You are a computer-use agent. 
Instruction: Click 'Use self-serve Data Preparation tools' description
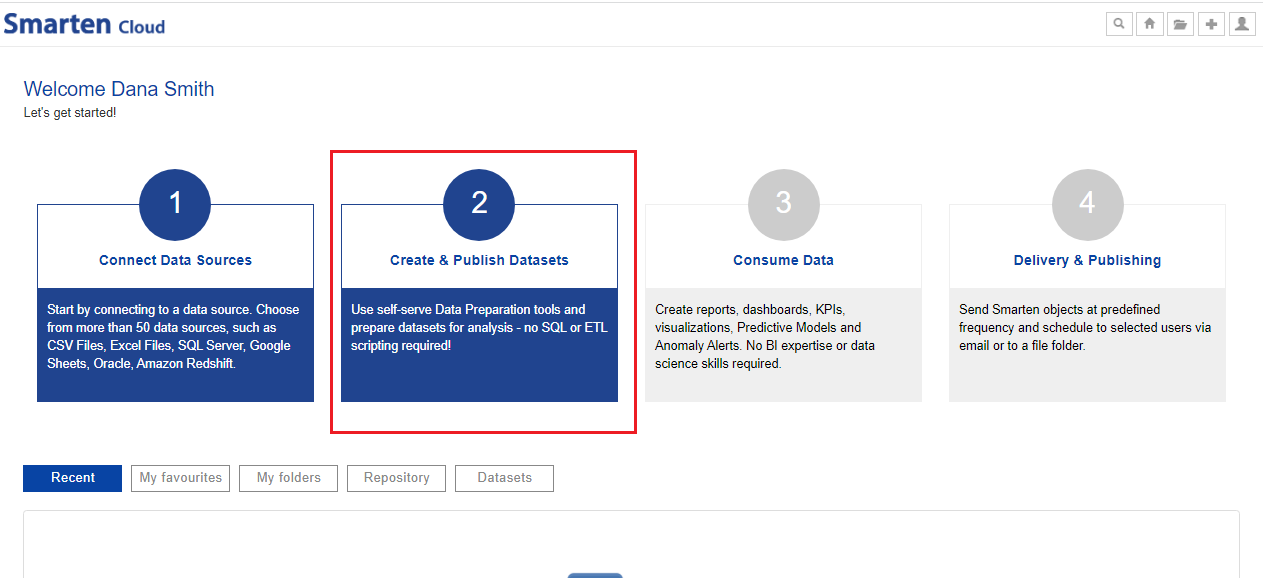[479, 327]
